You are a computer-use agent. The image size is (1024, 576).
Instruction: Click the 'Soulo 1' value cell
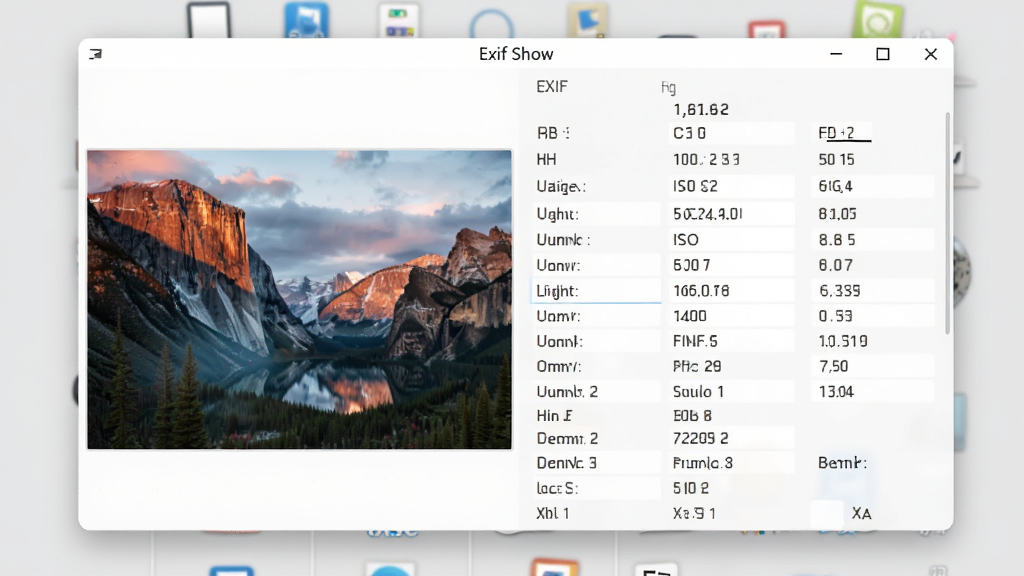tap(731, 392)
